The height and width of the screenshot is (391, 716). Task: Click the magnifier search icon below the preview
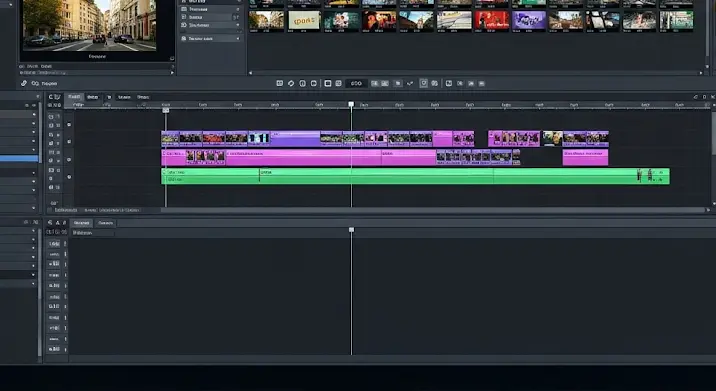(35, 83)
